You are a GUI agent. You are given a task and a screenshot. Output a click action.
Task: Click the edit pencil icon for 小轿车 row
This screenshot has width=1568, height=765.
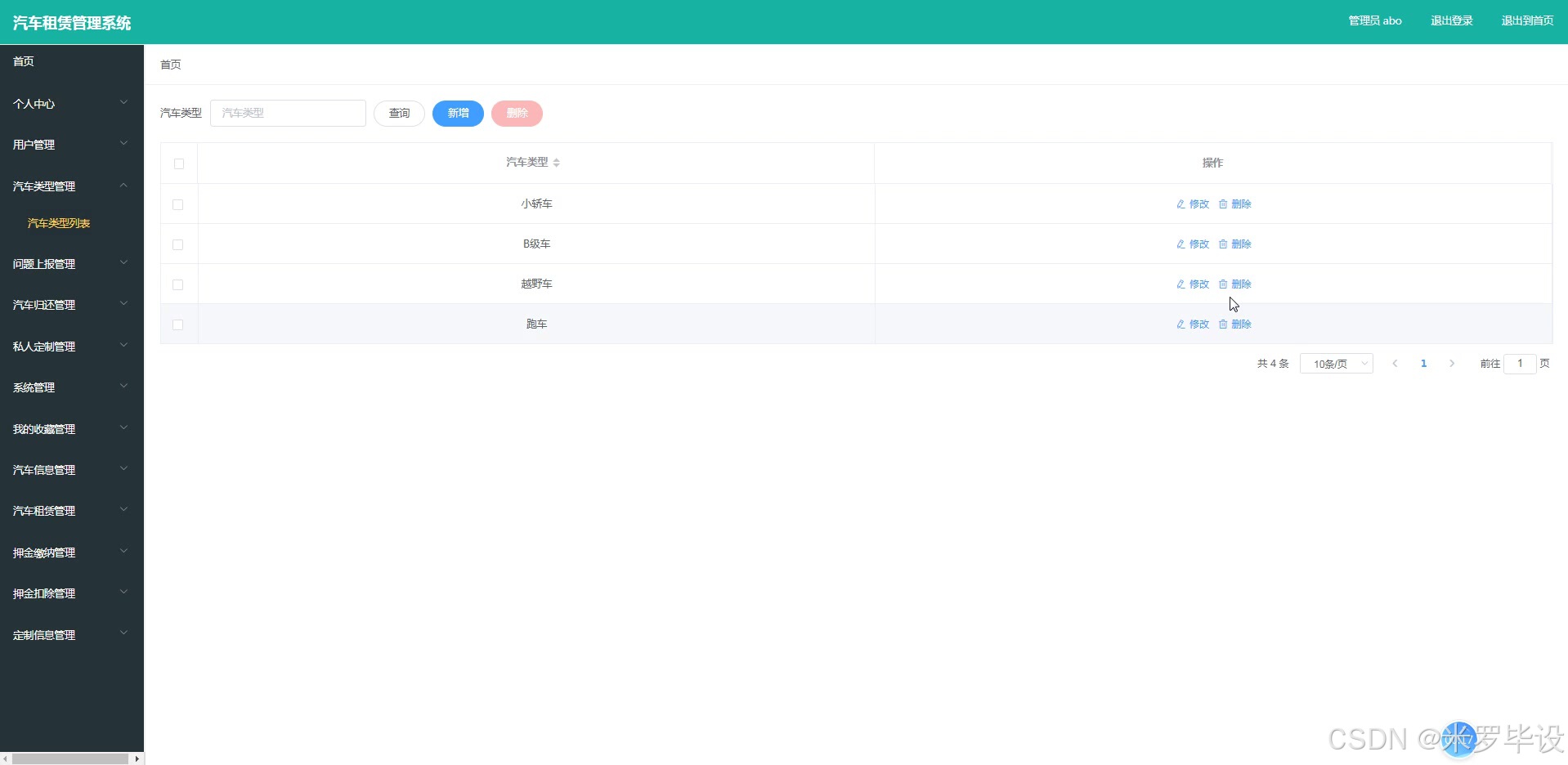tap(1180, 204)
